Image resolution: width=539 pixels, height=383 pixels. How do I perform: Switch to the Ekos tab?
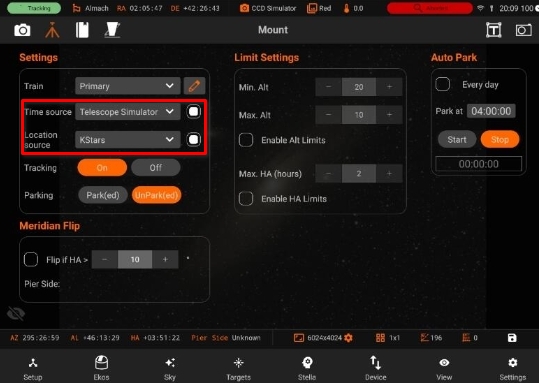[101, 368]
